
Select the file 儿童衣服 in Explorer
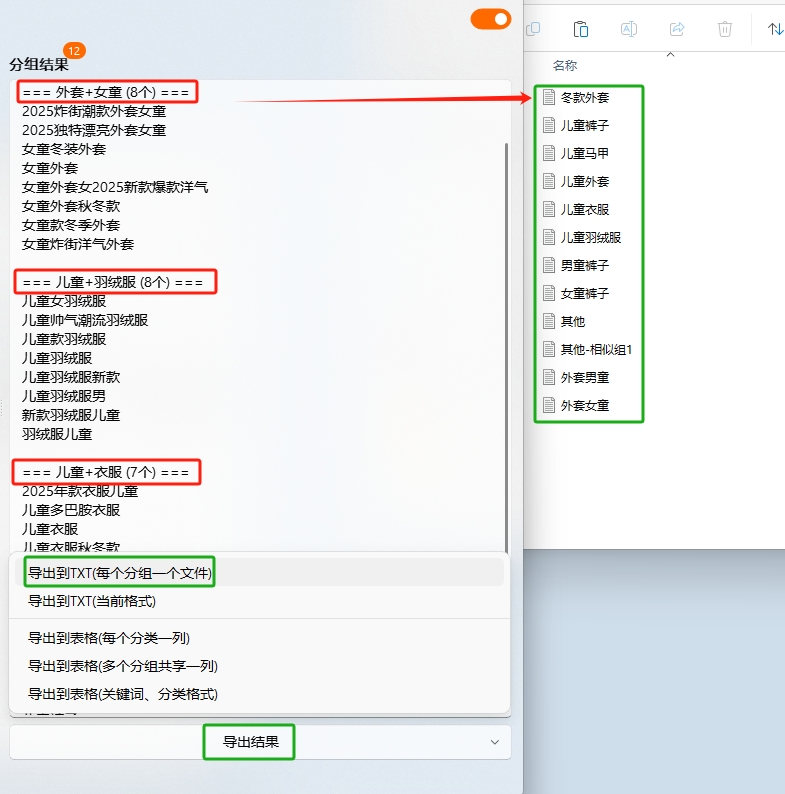585,209
